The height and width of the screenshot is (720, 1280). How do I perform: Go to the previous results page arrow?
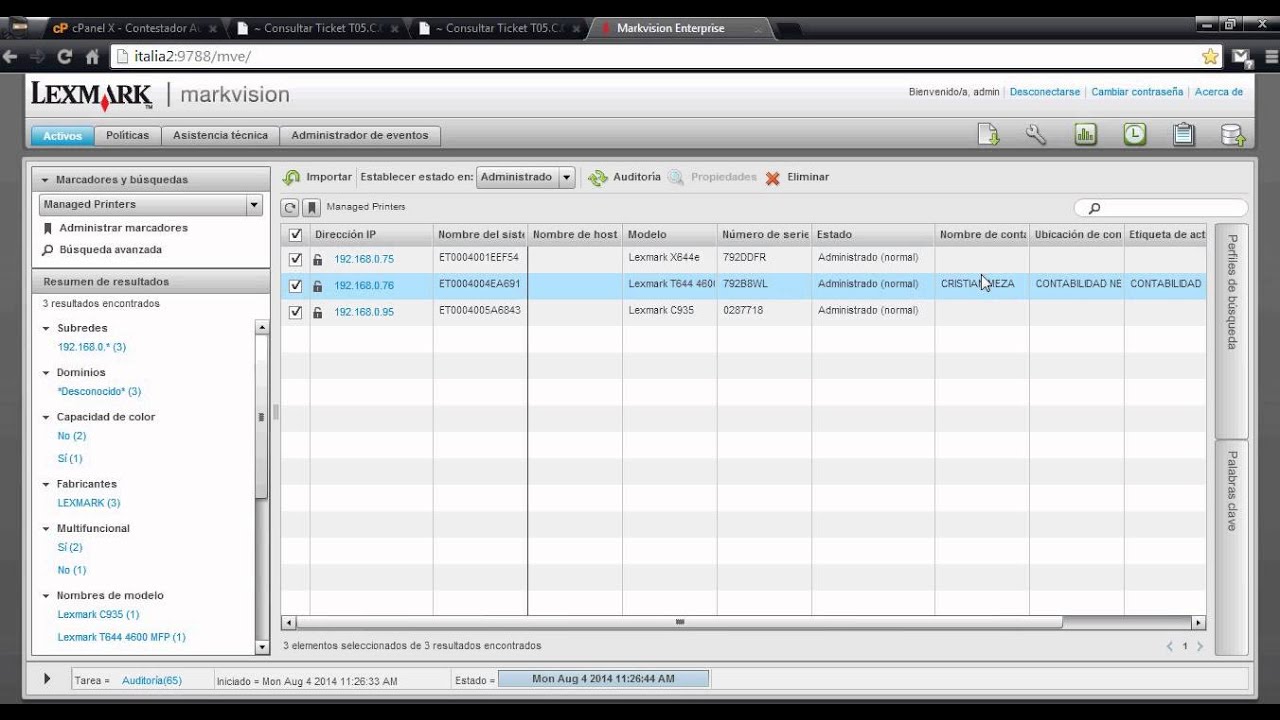1170,646
